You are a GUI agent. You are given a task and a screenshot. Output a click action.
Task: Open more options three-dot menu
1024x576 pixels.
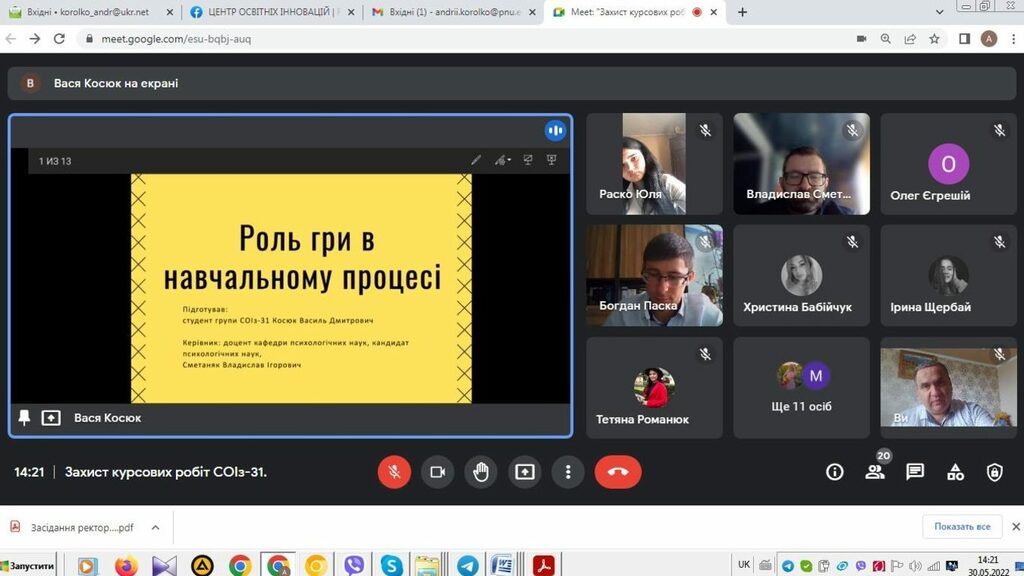[568, 472]
